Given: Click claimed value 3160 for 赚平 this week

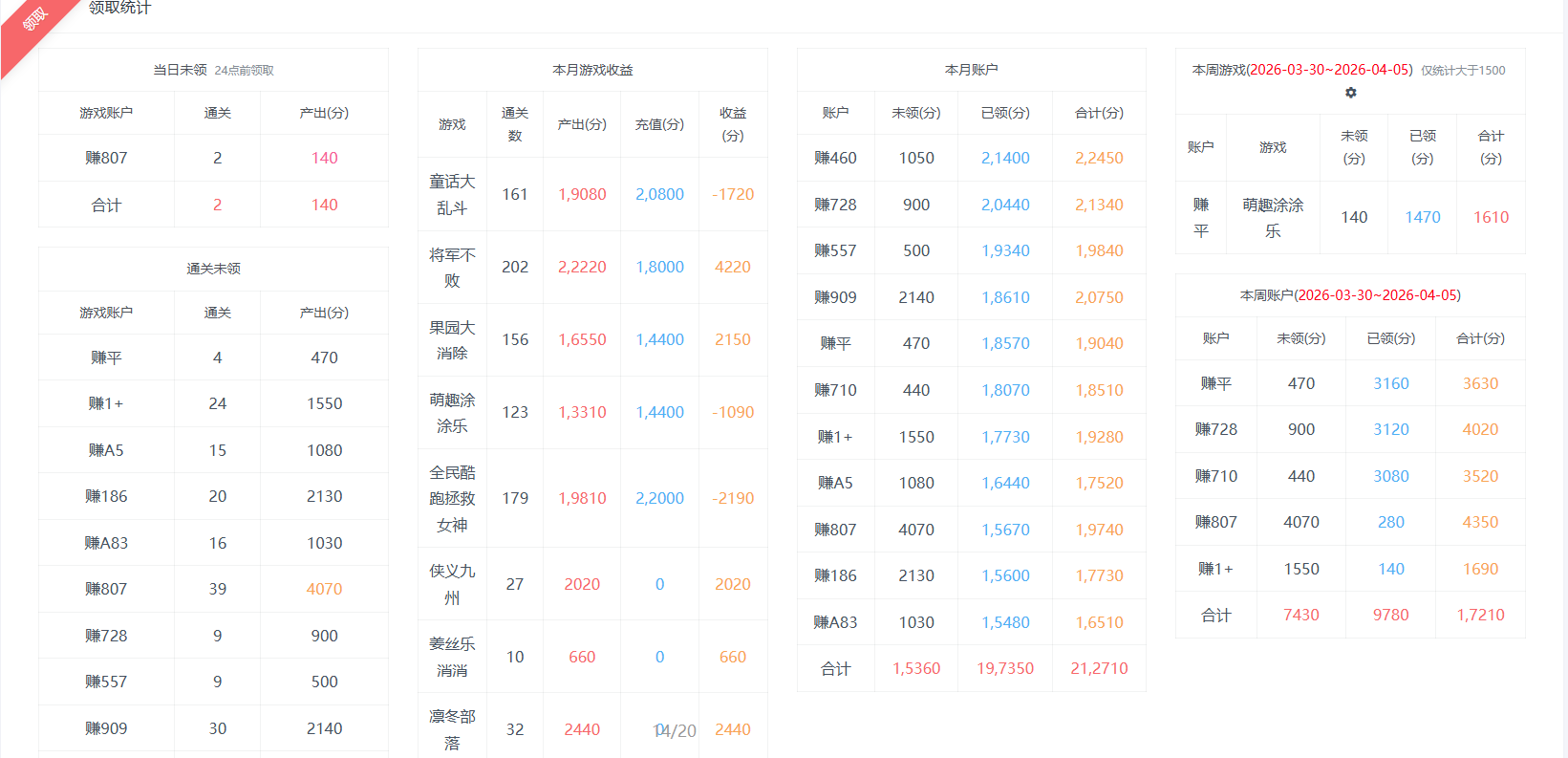Looking at the screenshot, I should [x=1390, y=383].
